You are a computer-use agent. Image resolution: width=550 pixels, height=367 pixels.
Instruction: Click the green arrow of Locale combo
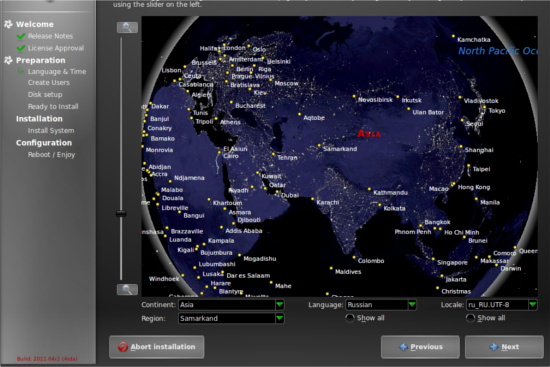(533, 305)
